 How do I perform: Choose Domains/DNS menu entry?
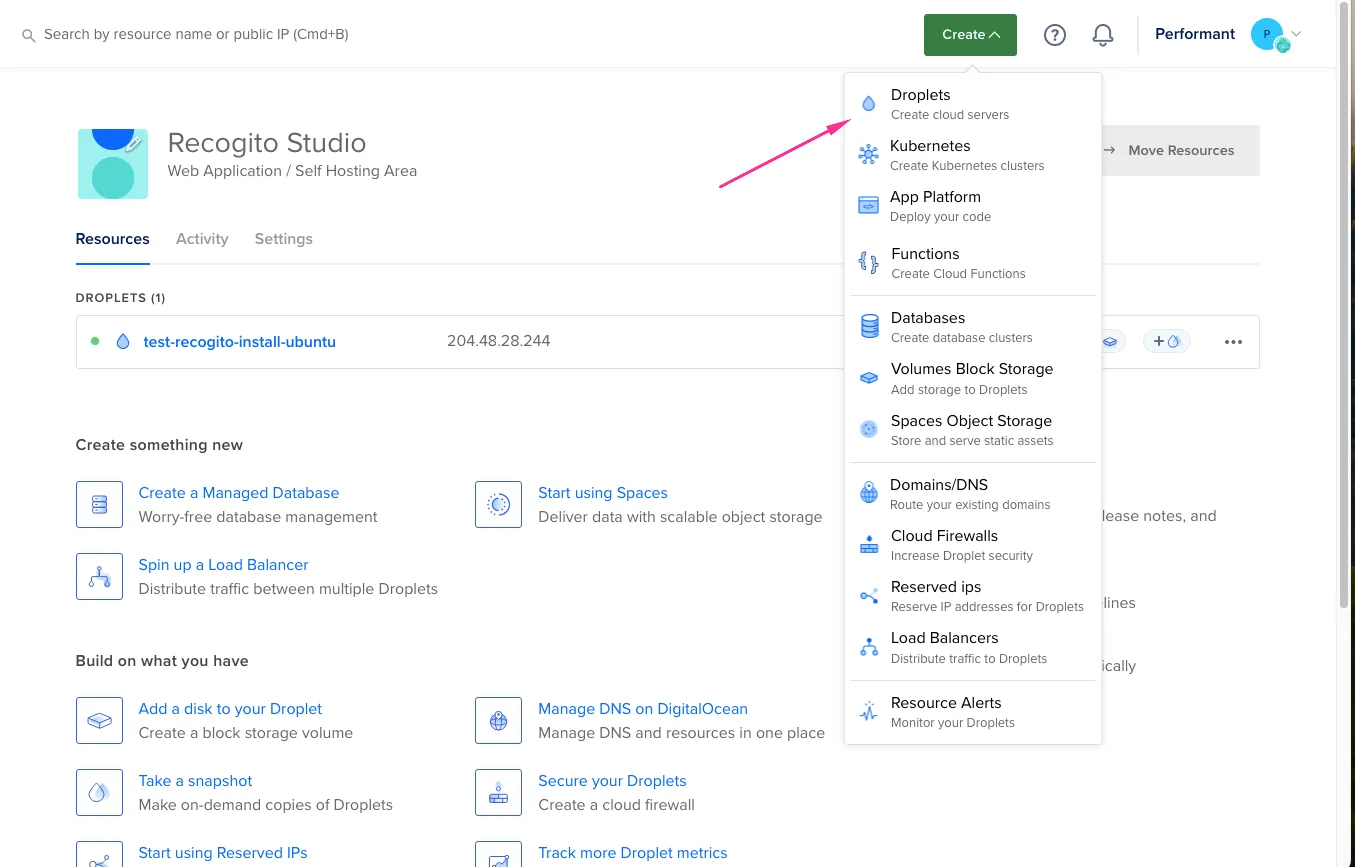click(x=972, y=494)
